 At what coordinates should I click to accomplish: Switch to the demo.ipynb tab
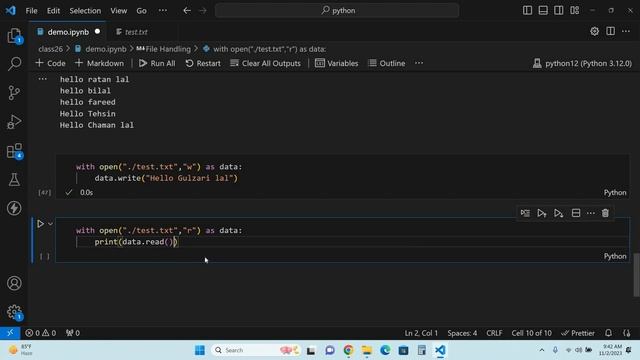point(68,32)
